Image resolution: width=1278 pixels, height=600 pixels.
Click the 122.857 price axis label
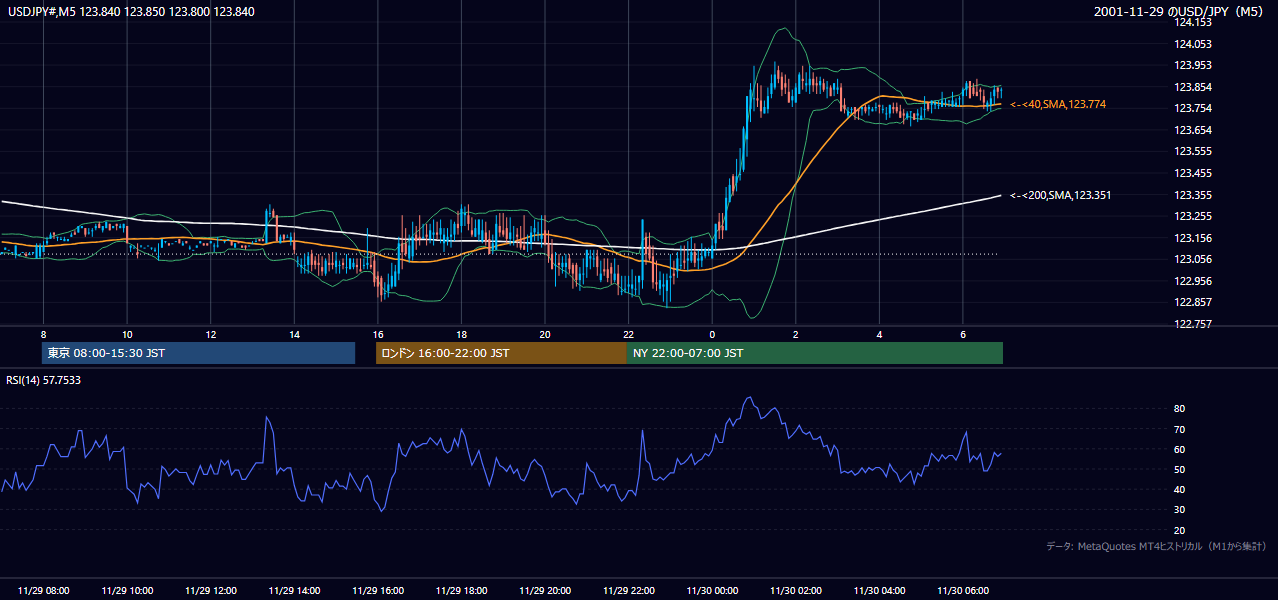point(1193,302)
